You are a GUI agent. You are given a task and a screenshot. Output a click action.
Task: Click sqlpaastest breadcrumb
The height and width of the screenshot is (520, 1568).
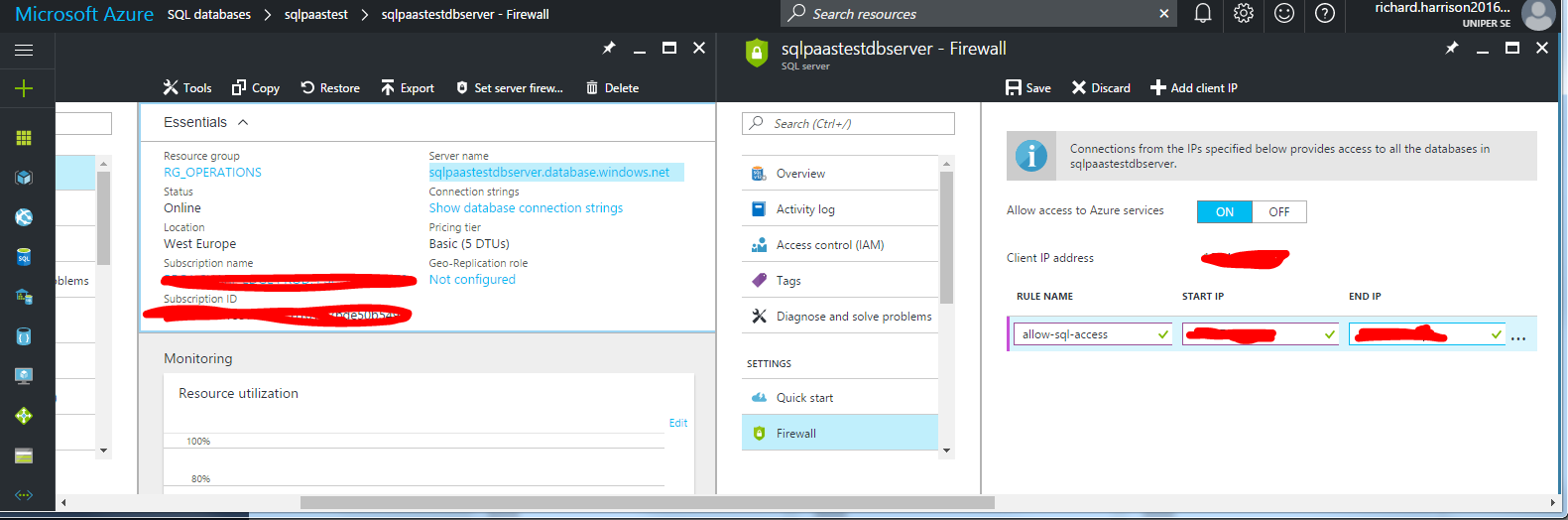(316, 14)
